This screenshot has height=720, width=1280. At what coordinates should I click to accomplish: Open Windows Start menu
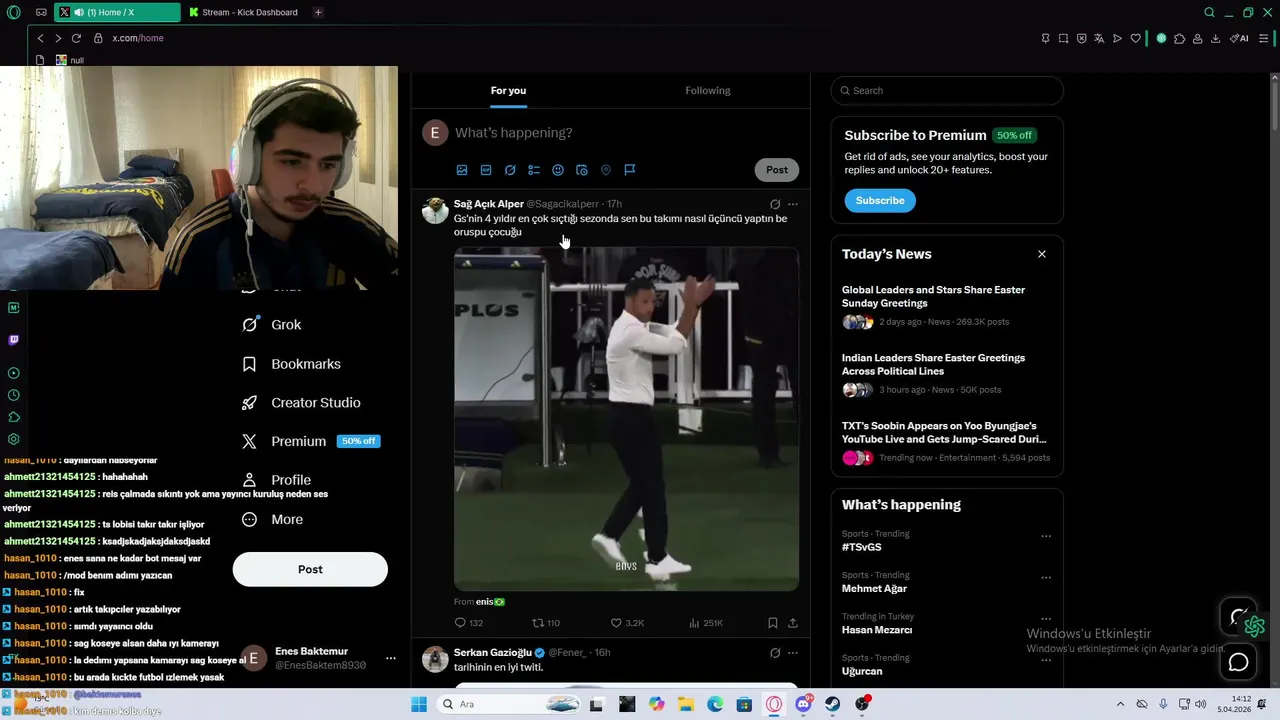419,704
